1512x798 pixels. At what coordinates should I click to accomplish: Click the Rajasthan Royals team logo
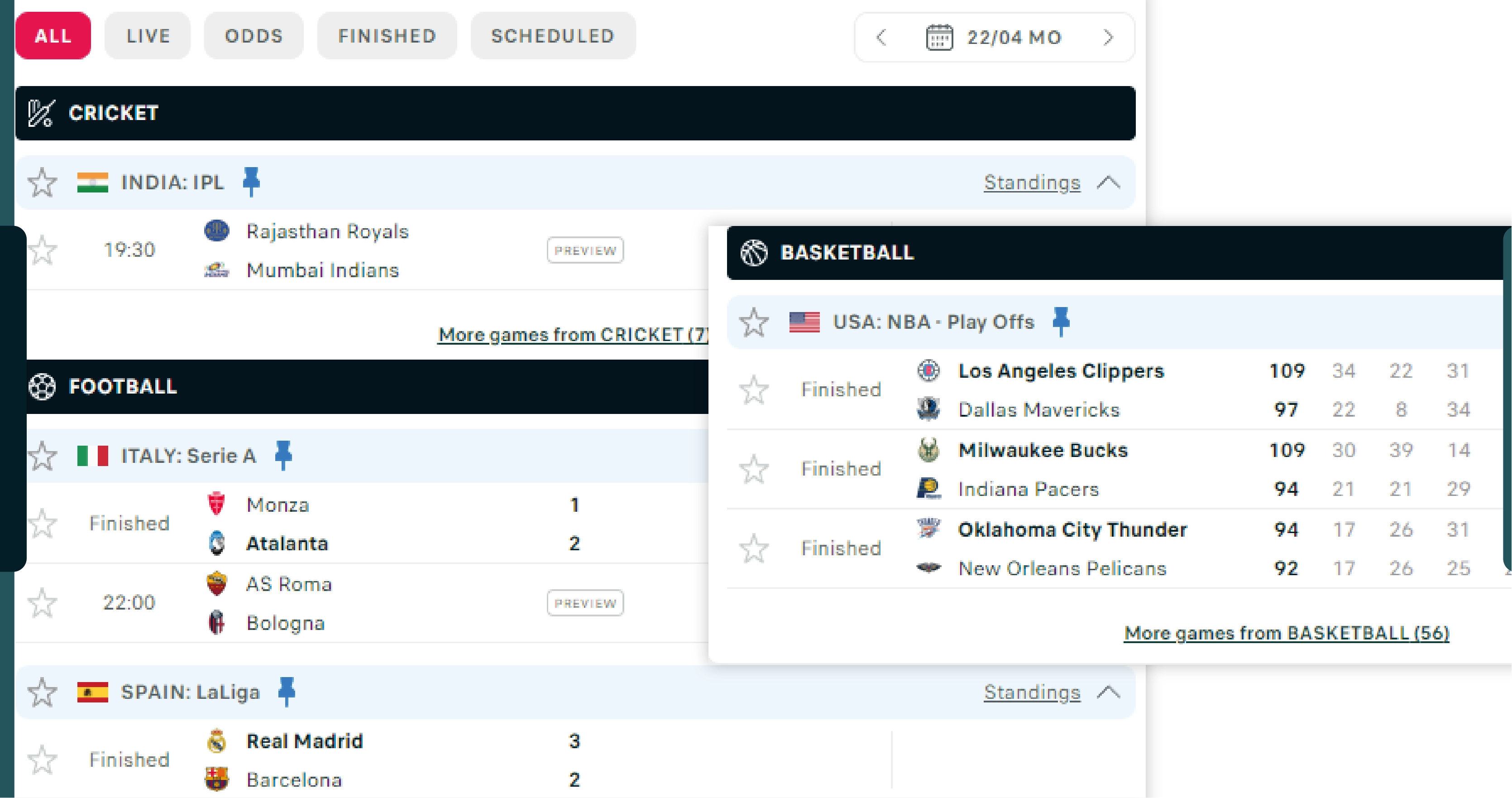(216, 231)
